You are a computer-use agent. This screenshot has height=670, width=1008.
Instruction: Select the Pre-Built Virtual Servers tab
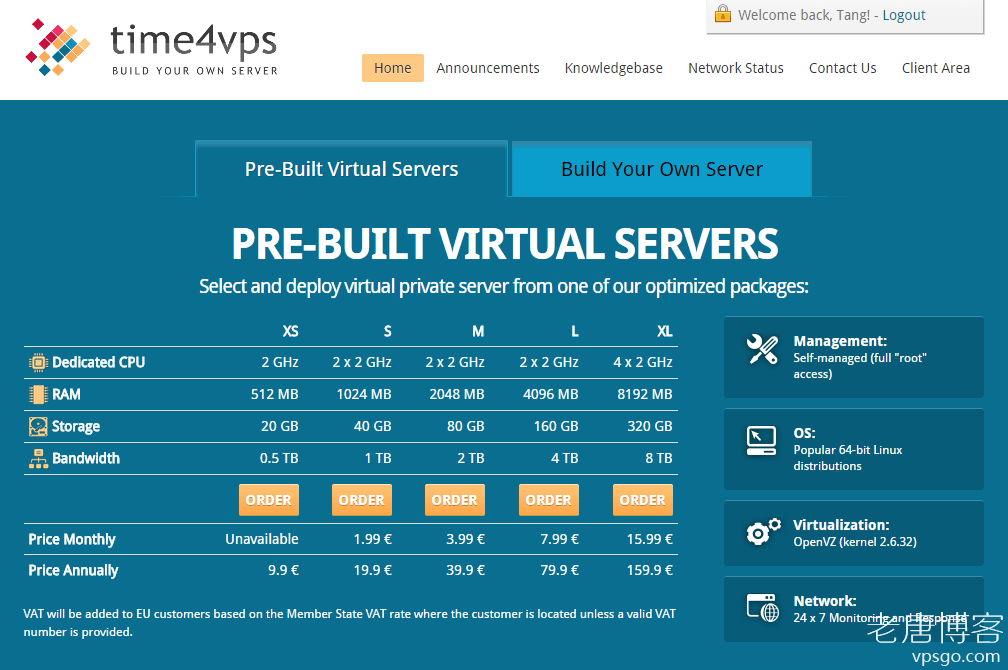(x=352, y=169)
